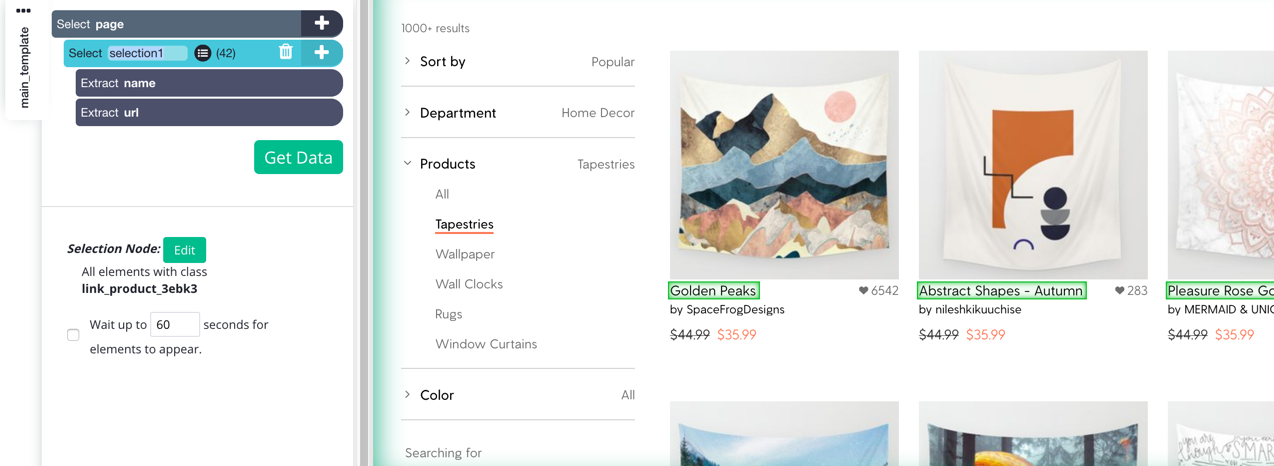
Task: Click the Get Data button
Action: tap(298, 157)
